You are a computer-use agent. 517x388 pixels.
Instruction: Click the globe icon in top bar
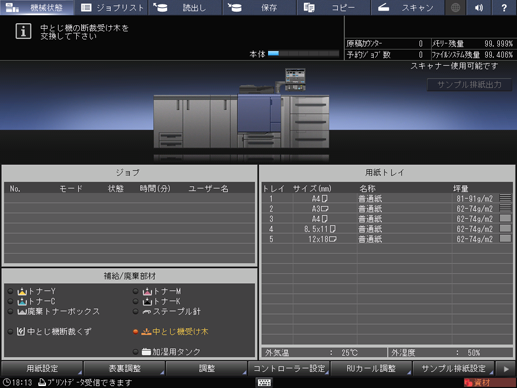tap(455, 7)
